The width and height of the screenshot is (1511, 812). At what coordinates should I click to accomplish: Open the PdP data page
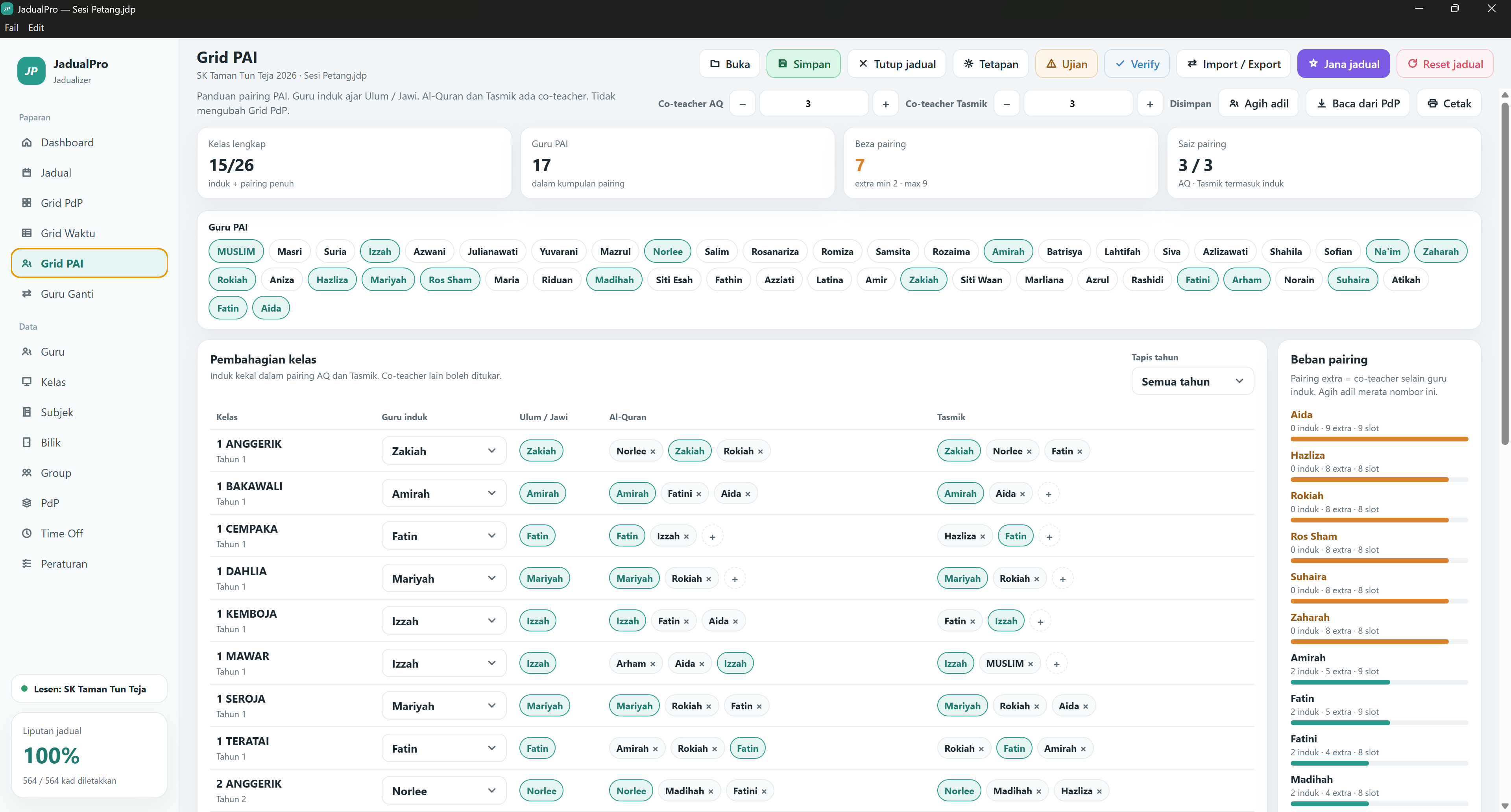(x=89, y=503)
